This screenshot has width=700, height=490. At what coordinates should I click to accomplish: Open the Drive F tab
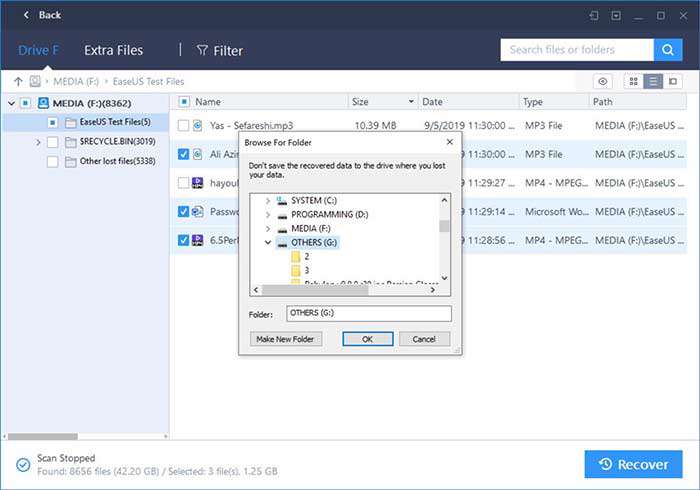pos(38,50)
